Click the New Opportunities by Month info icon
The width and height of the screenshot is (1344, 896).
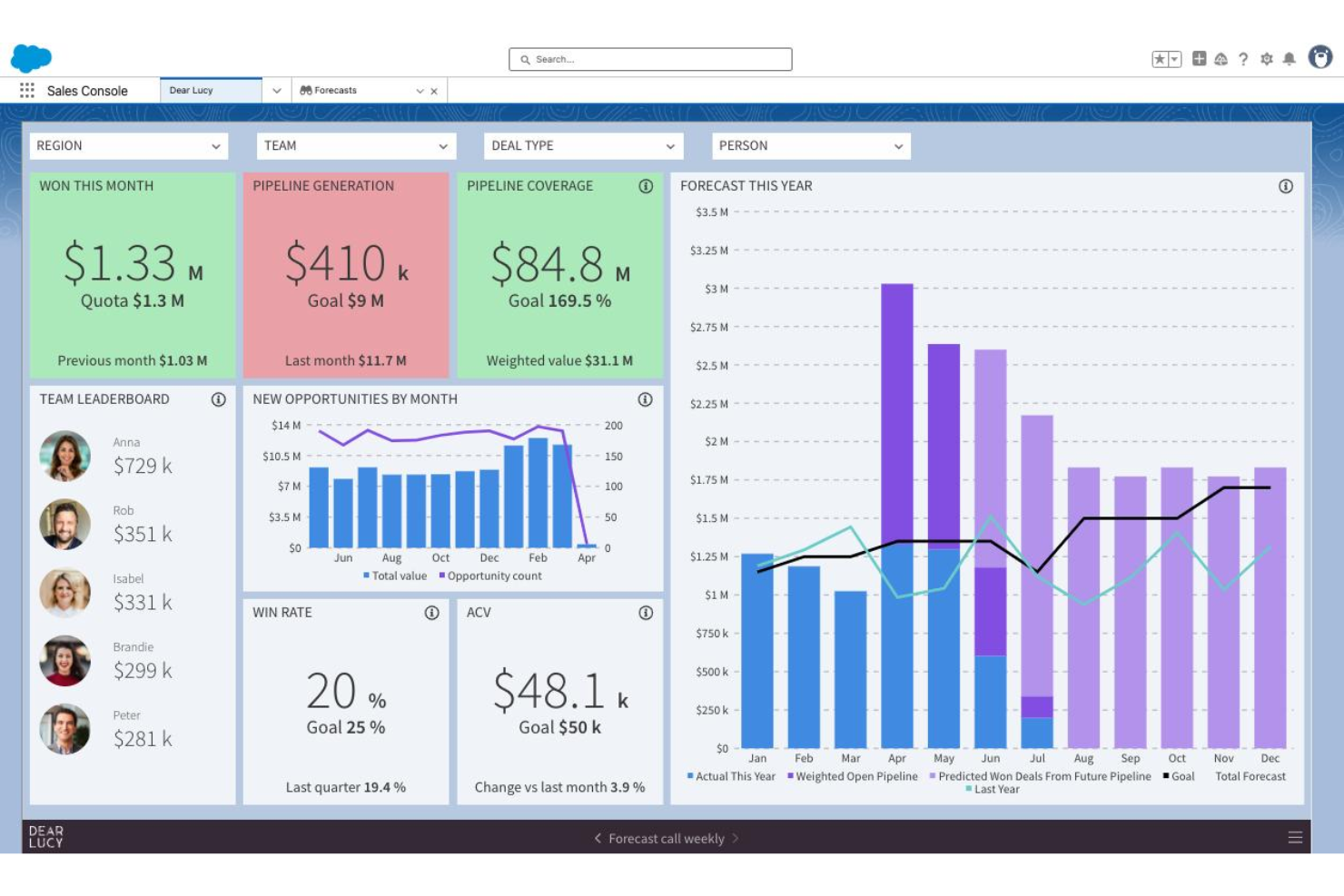646,399
